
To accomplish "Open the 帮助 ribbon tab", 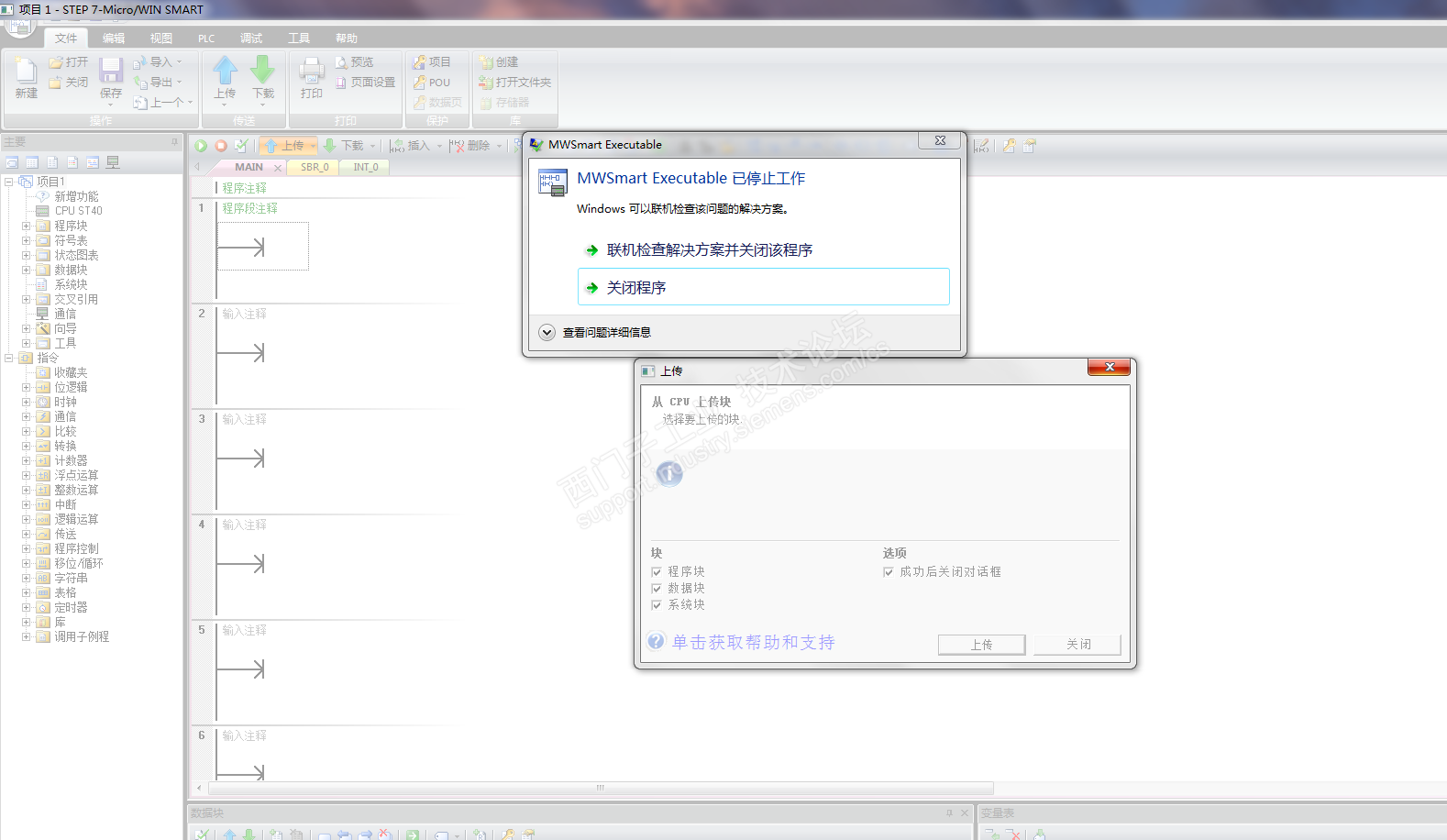I will click(x=347, y=39).
